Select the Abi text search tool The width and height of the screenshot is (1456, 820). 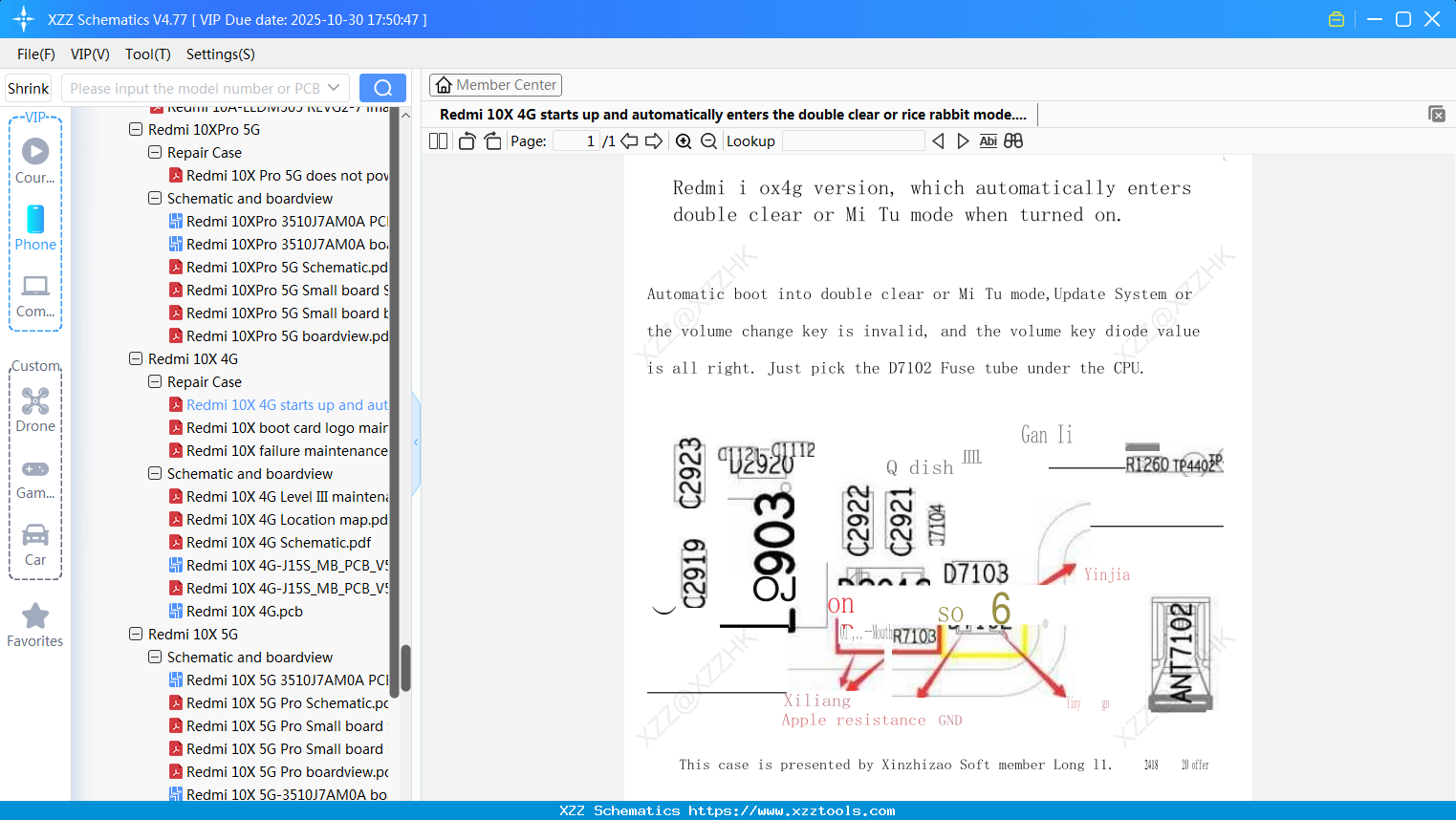click(988, 140)
